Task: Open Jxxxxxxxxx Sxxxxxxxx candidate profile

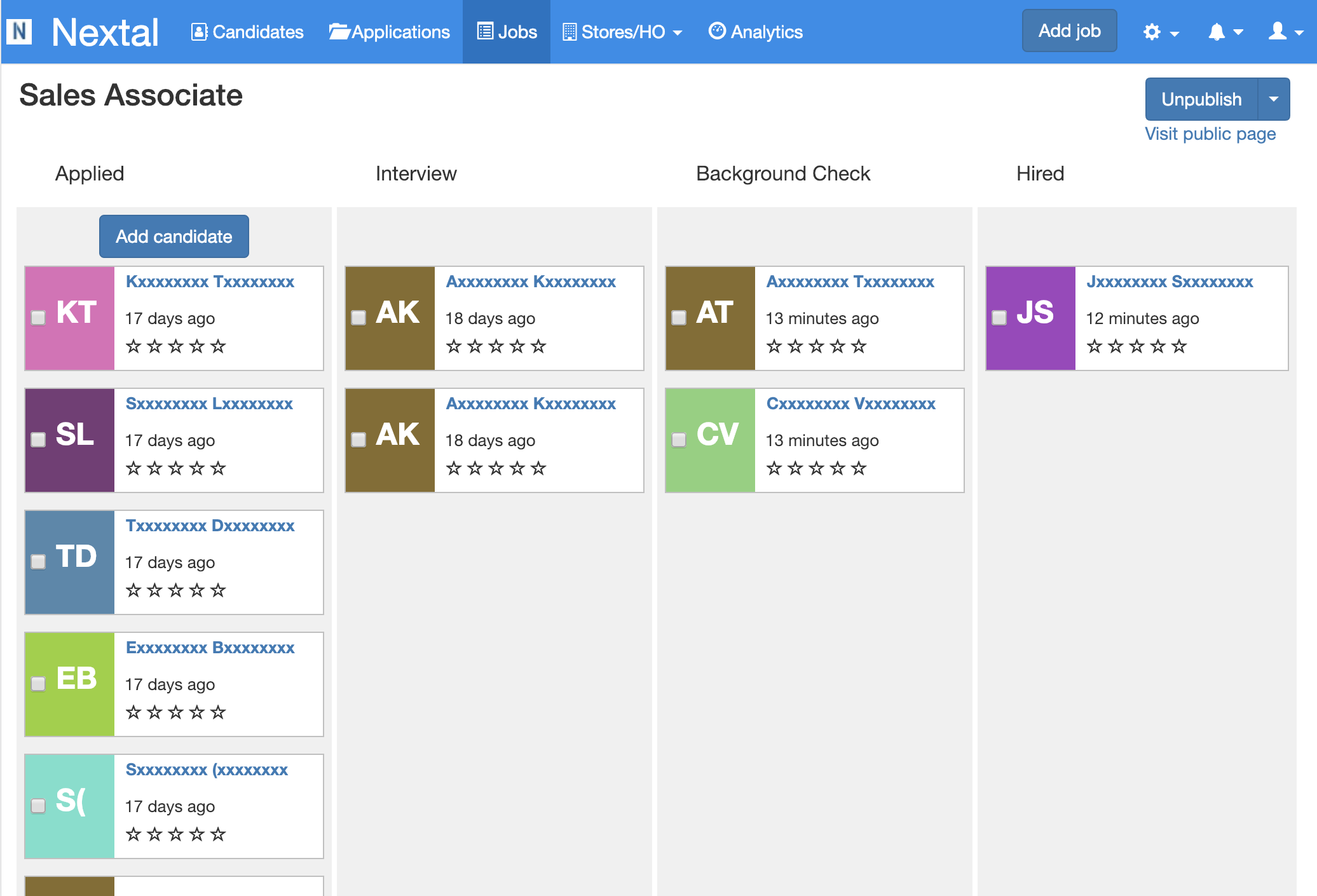Action: click(x=1170, y=282)
